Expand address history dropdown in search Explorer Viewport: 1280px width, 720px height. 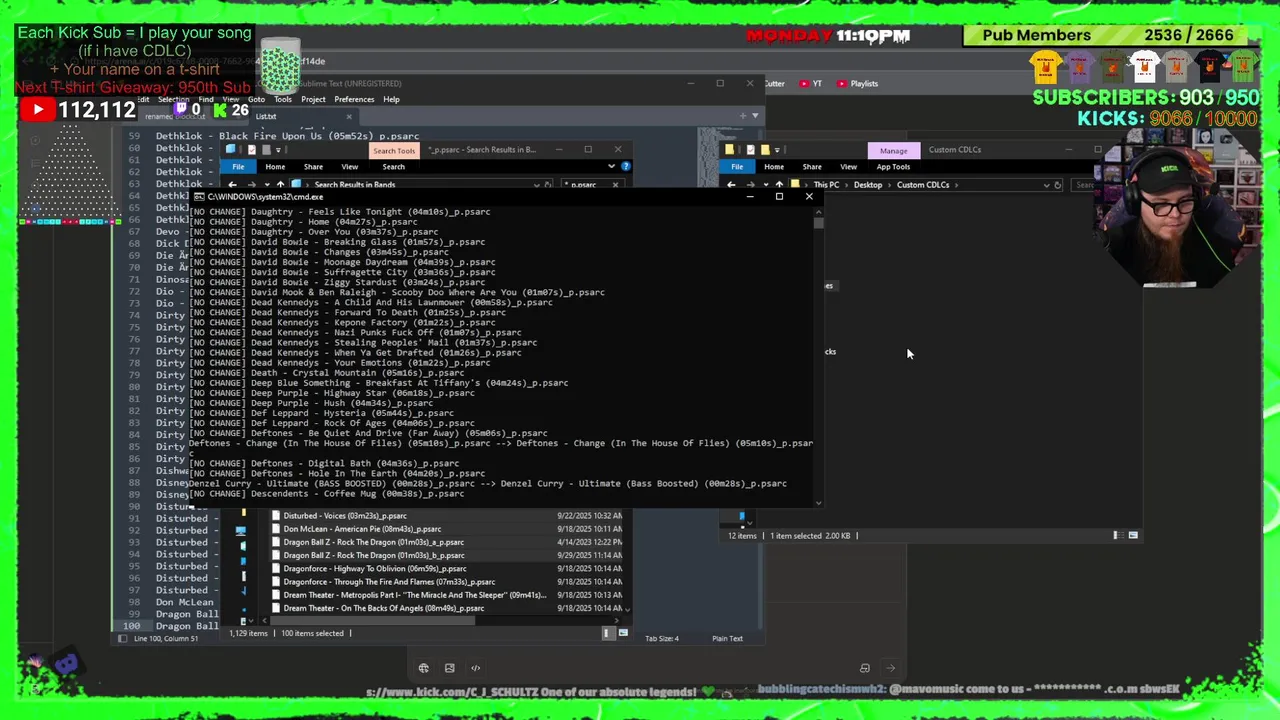pyautogui.click(x=537, y=185)
